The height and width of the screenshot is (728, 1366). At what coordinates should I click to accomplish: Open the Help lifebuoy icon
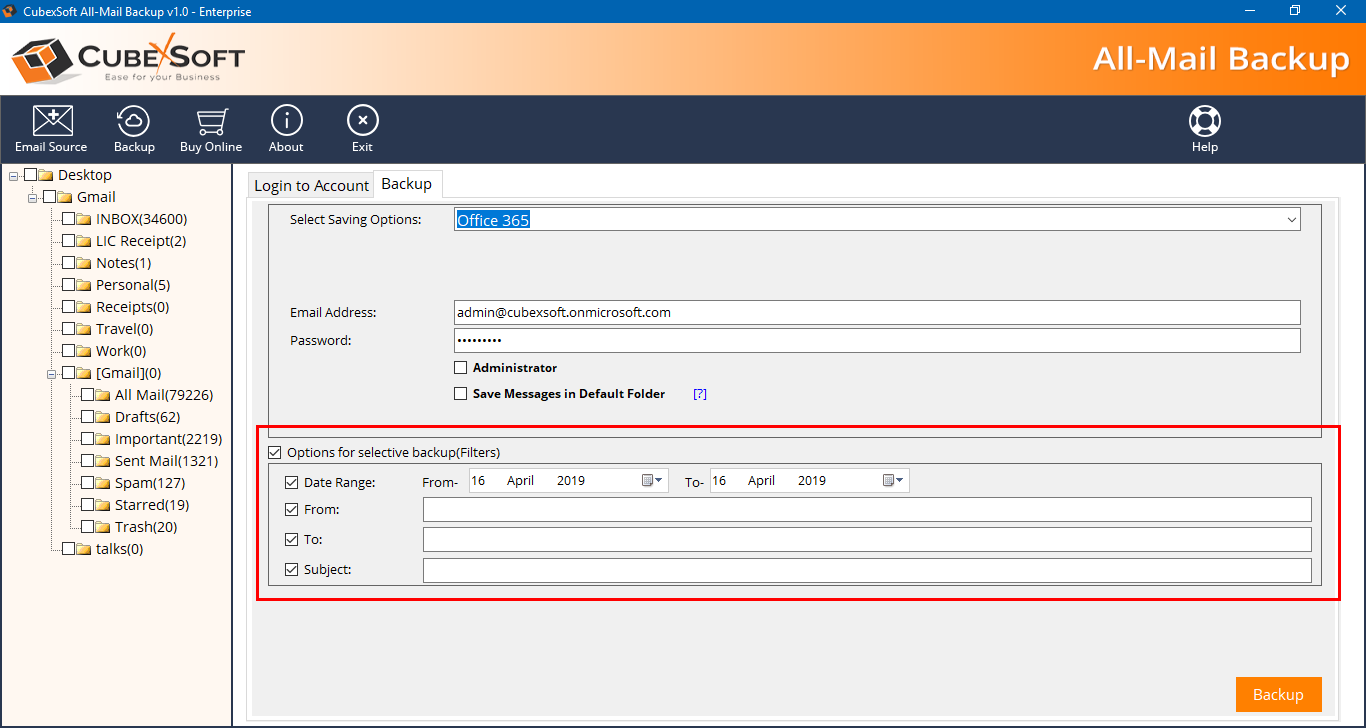1204,129
